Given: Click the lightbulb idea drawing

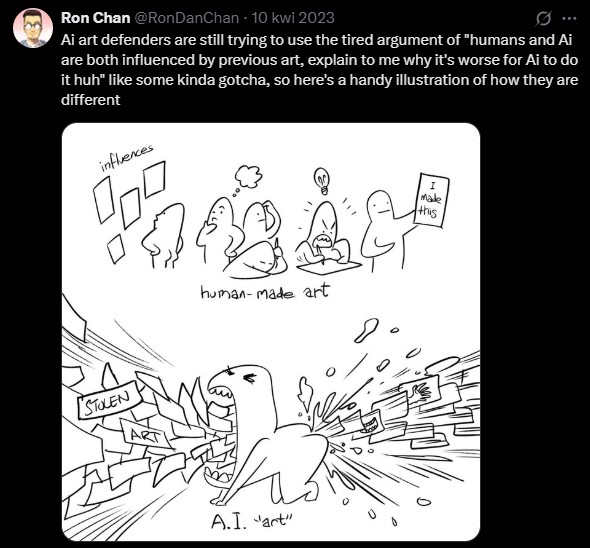Looking at the screenshot, I should point(322,181).
